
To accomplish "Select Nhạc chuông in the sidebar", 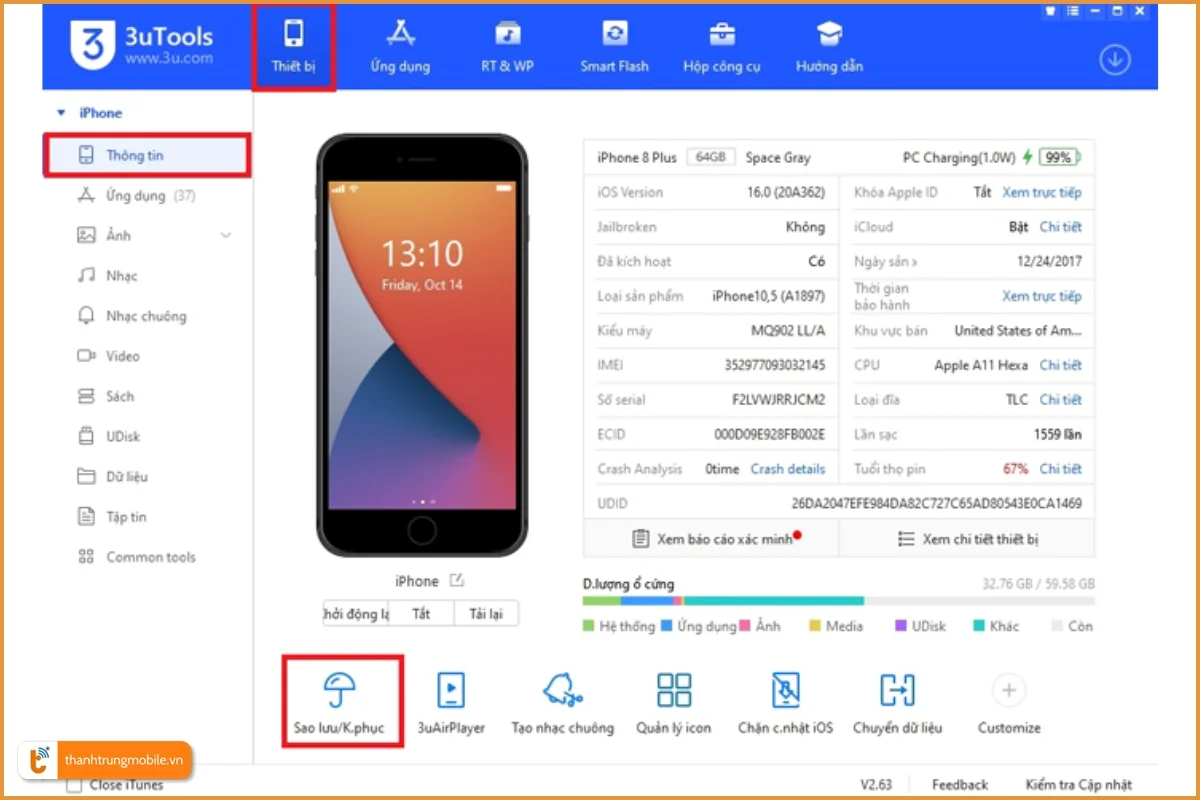I will click(145, 316).
